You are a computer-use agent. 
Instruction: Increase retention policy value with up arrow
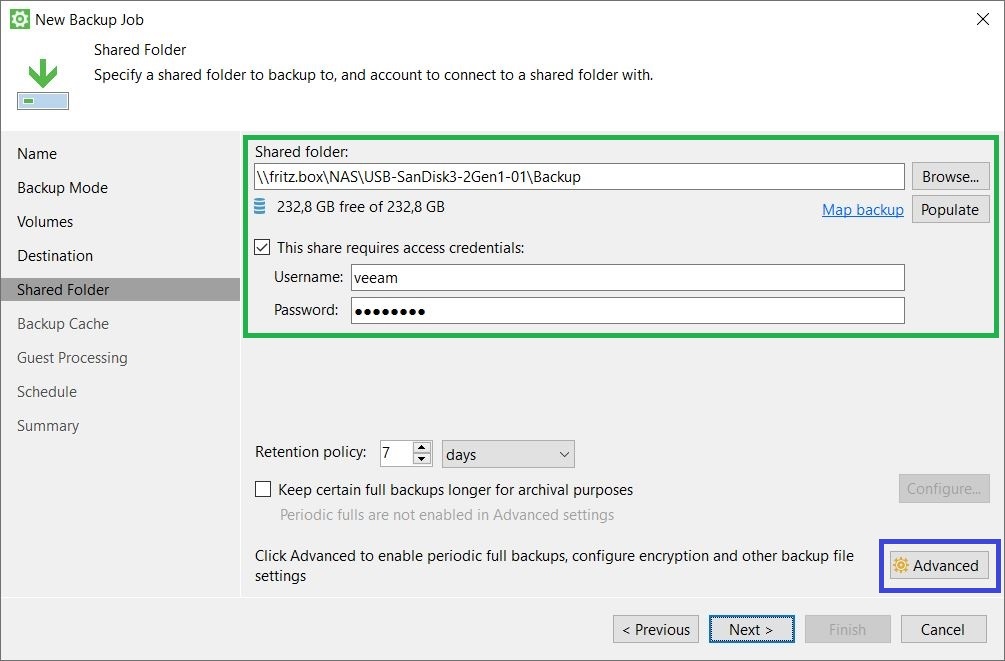tap(421, 447)
